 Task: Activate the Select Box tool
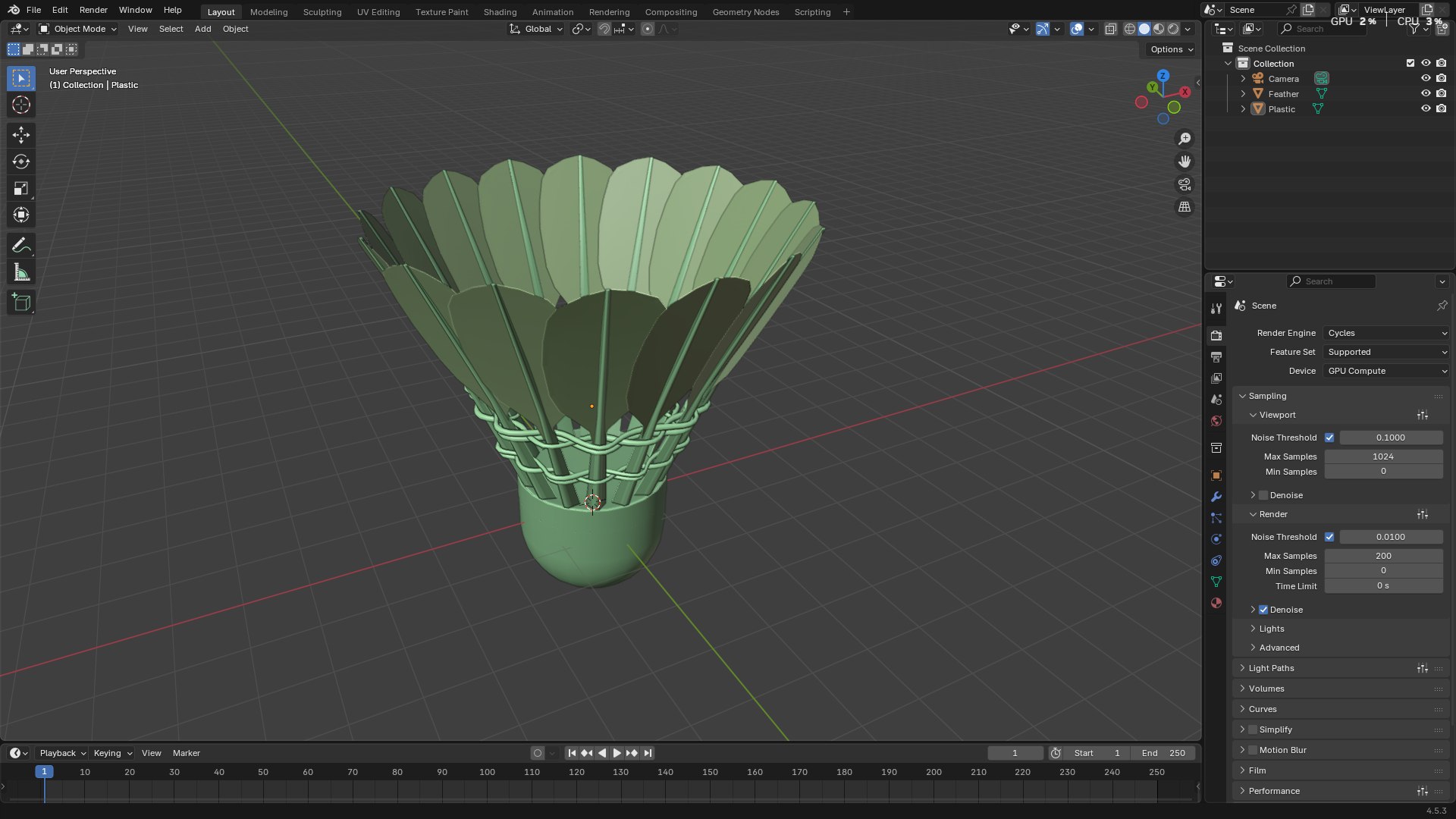(x=21, y=78)
